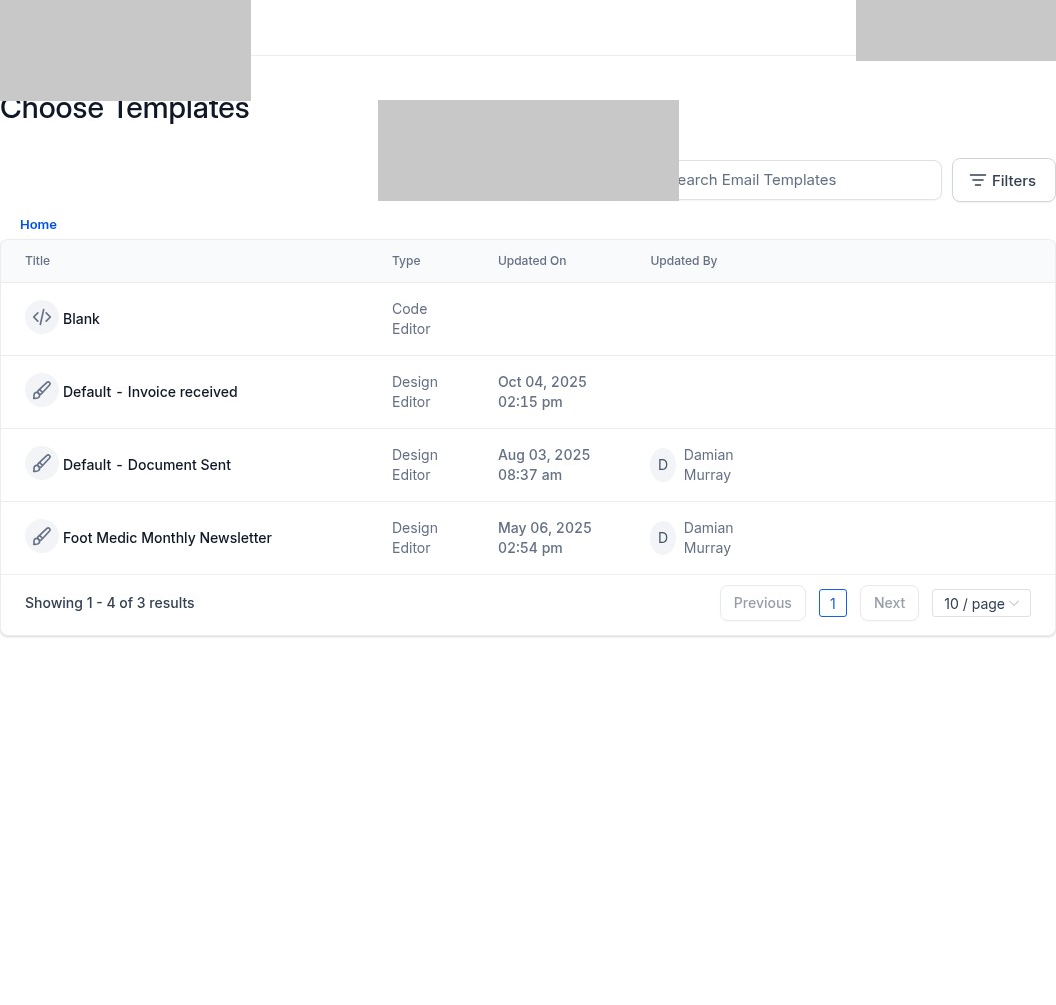Viewport: 1056px width, 1005px height.
Task: Click the Oct 04, 2025 02:15 pm date
Action: pyautogui.click(x=542, y=392)
